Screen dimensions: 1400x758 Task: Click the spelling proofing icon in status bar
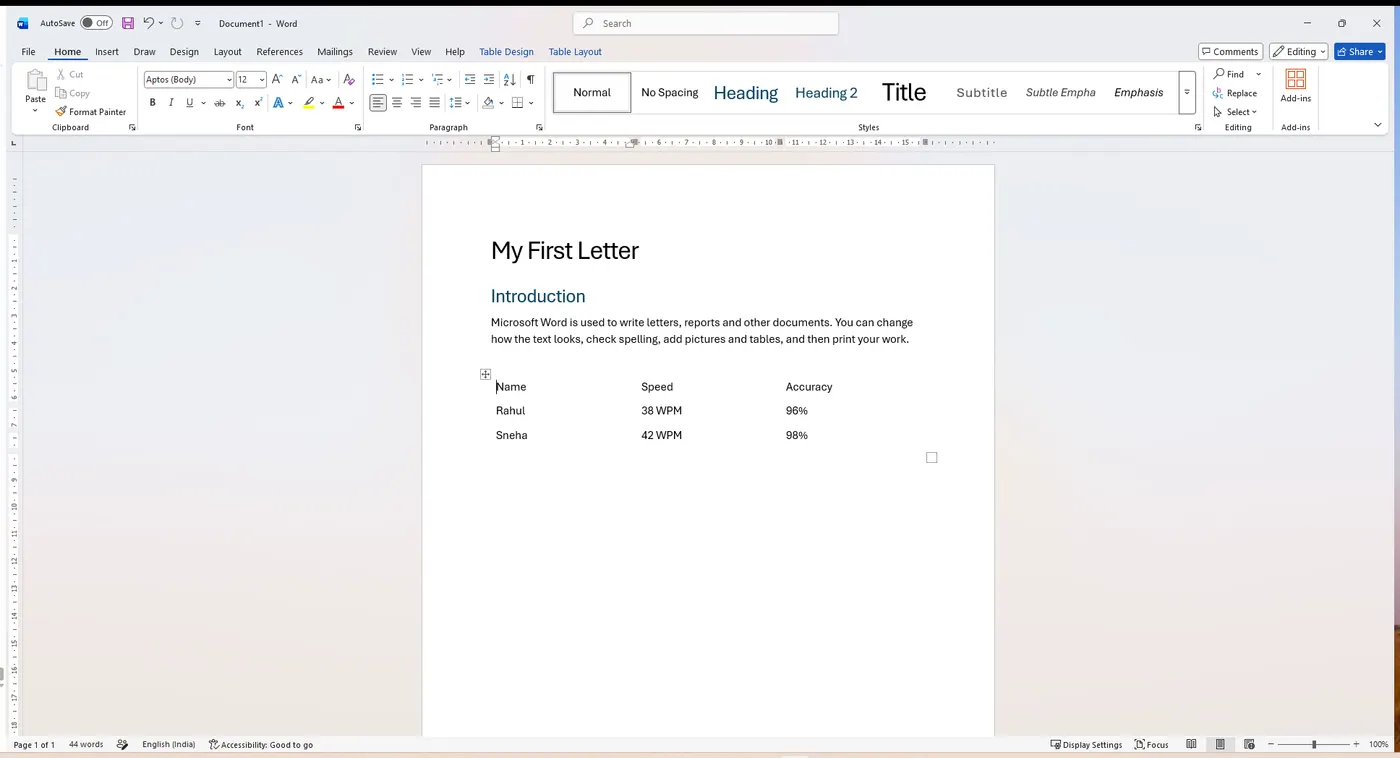click(x=123, y=744)
